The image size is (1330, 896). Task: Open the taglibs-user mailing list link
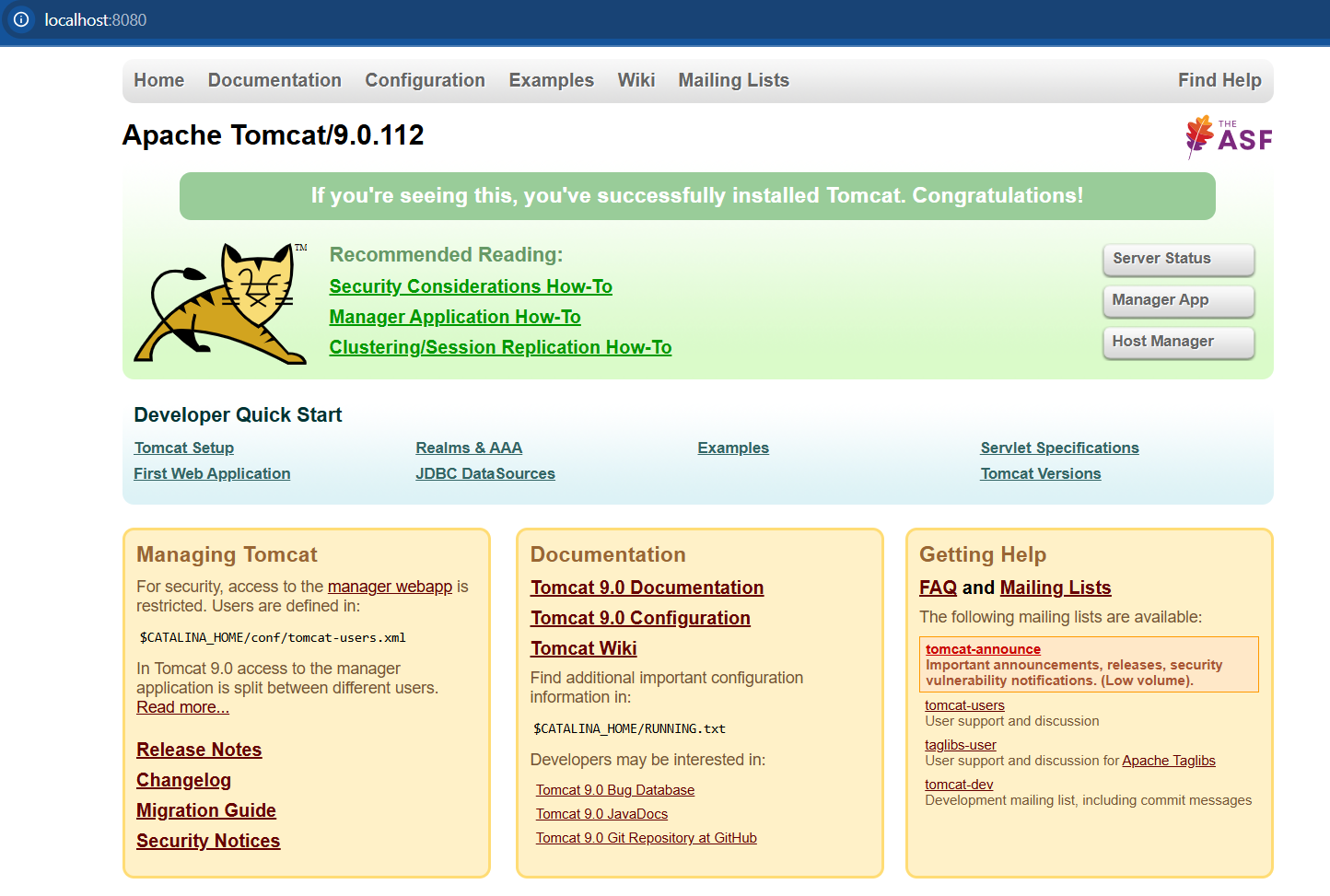[x=961, y=745]
